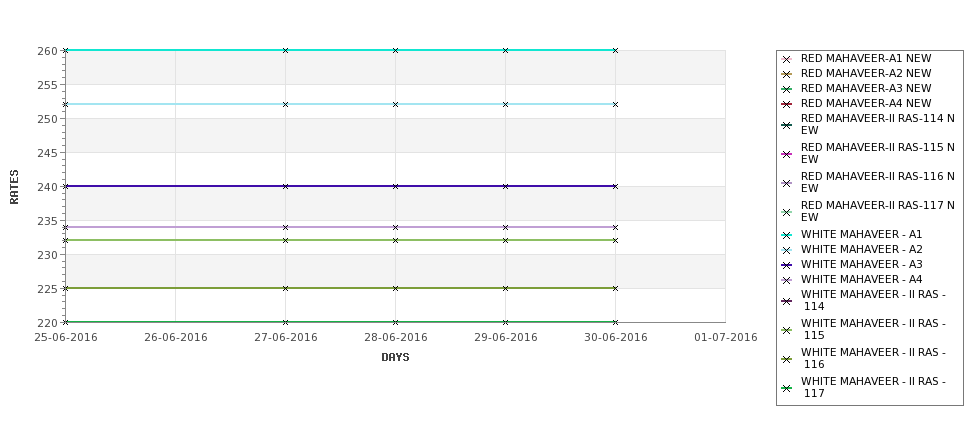Click the 225 data point on 27-06-2016
This screenshot has height=429, width=975.
tap(285, 288)
